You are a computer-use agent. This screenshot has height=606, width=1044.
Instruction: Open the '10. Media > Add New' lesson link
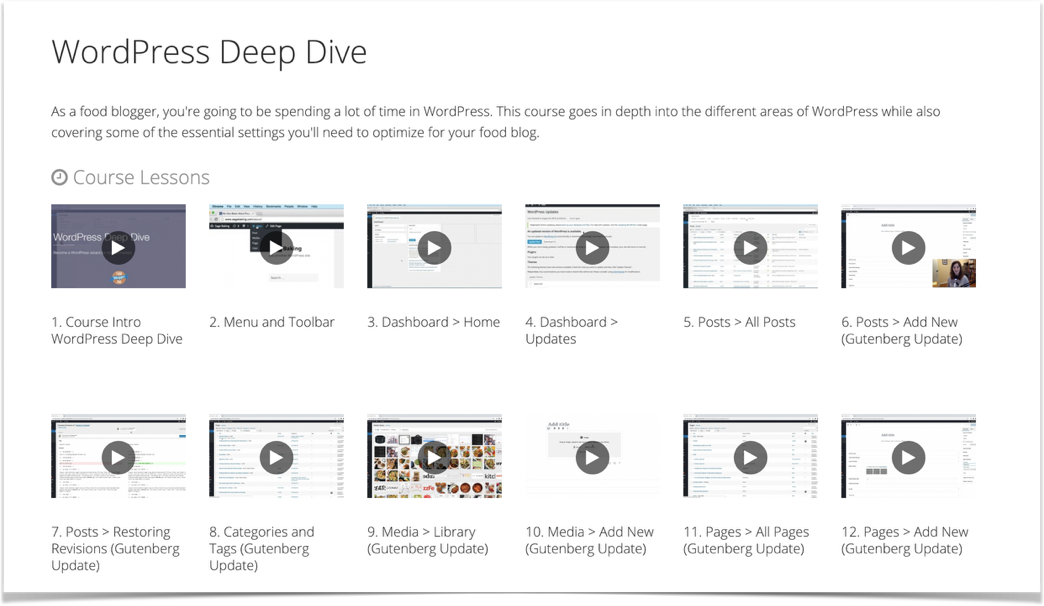pos(589,540)
